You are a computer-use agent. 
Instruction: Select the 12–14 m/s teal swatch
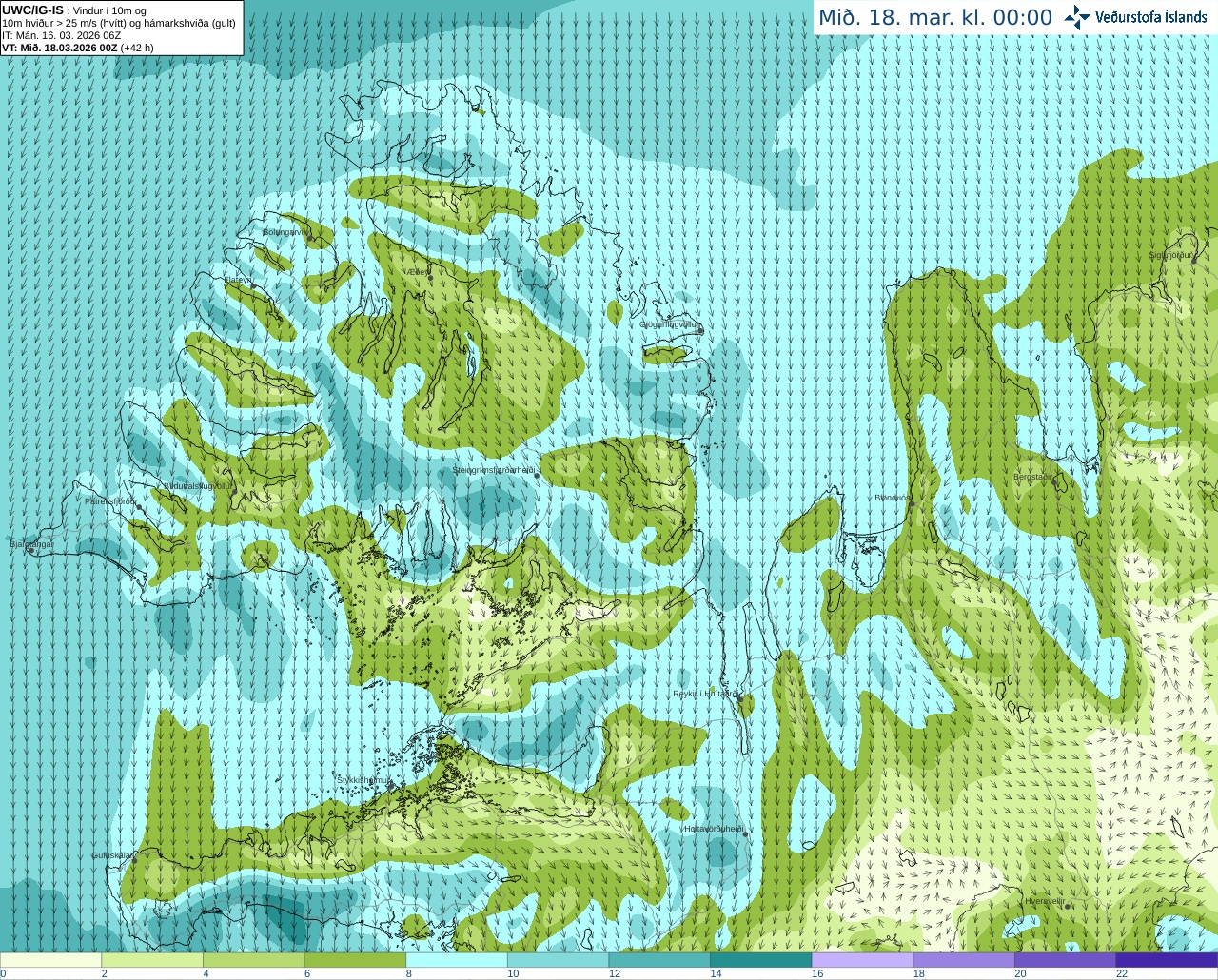(x=659, y=959)
